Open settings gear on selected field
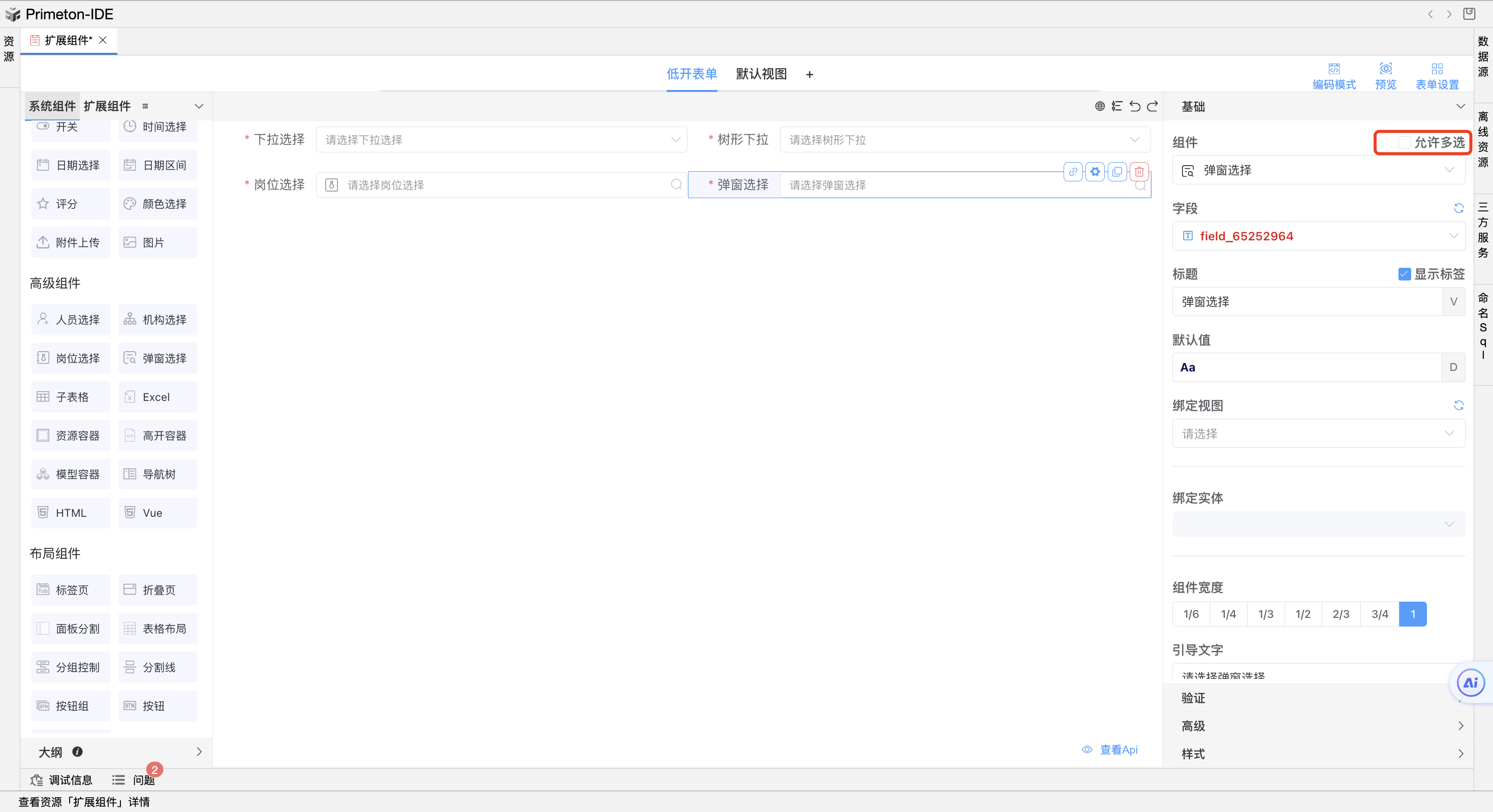Image resolution: width=1493 pixels, height=812 pixels. [x=1095, y=172]
